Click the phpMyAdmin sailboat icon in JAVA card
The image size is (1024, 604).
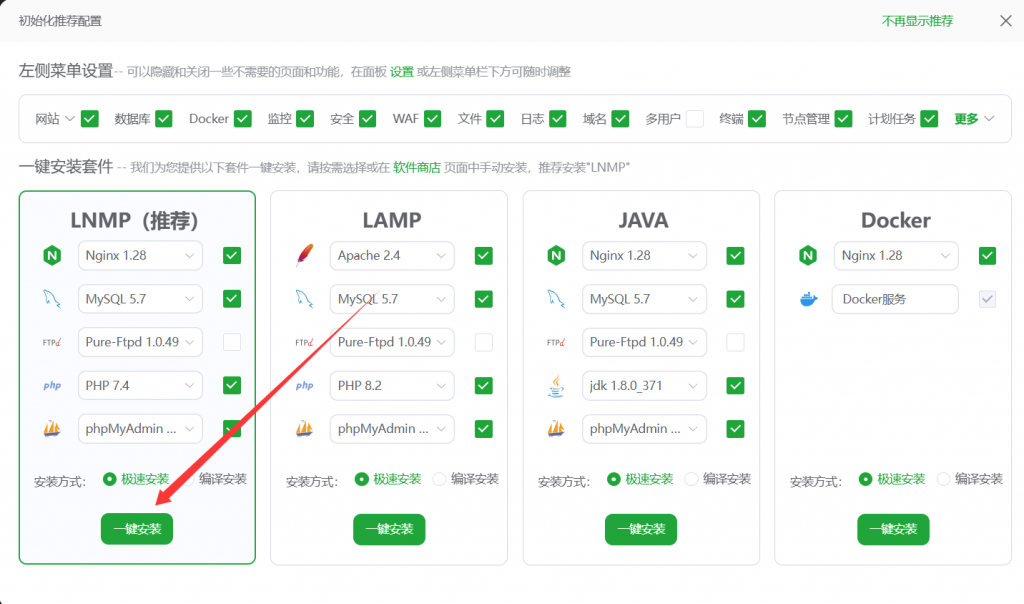[x=556, y=429]
